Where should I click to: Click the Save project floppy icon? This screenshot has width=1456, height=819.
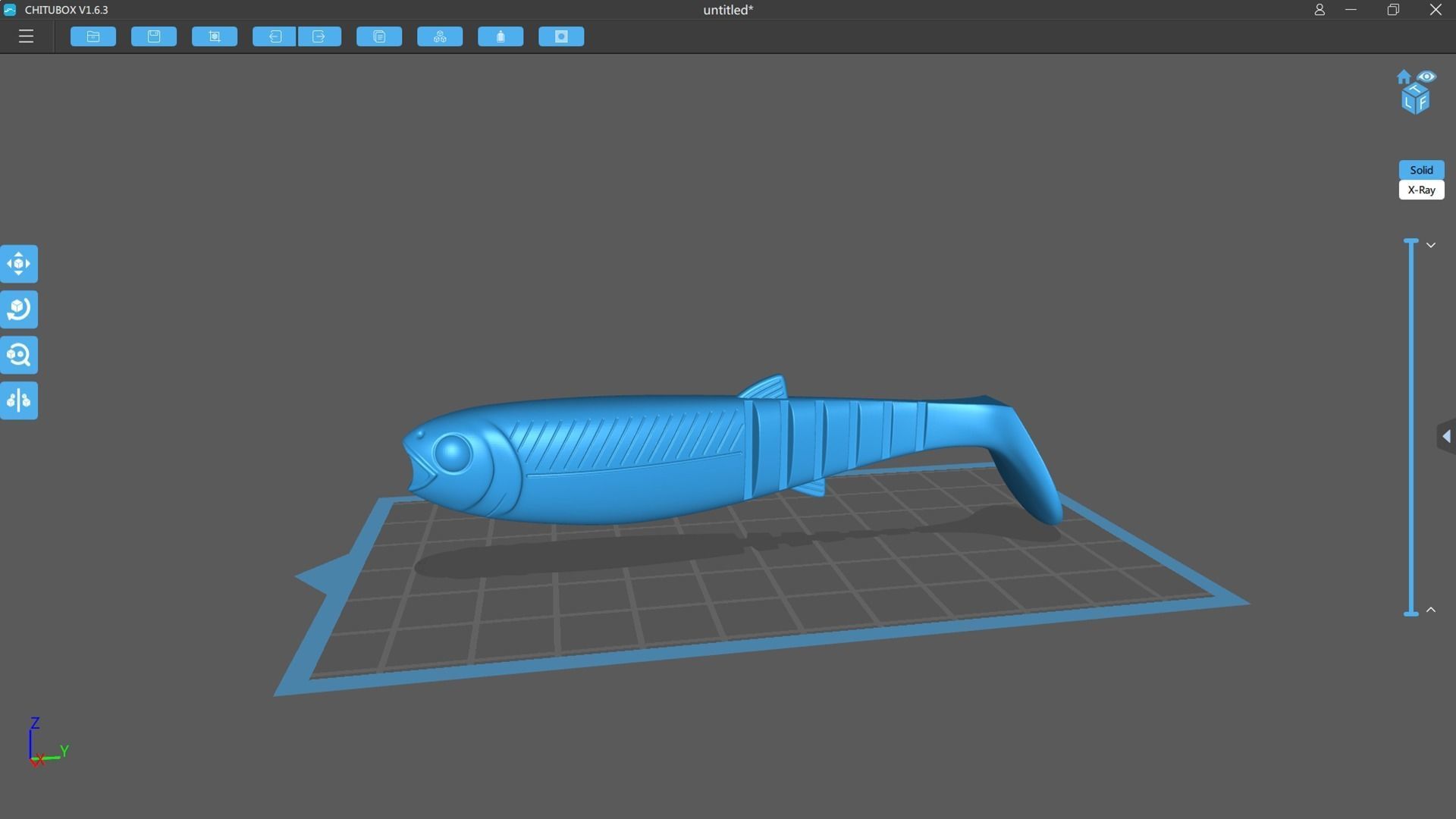point(154,36)
